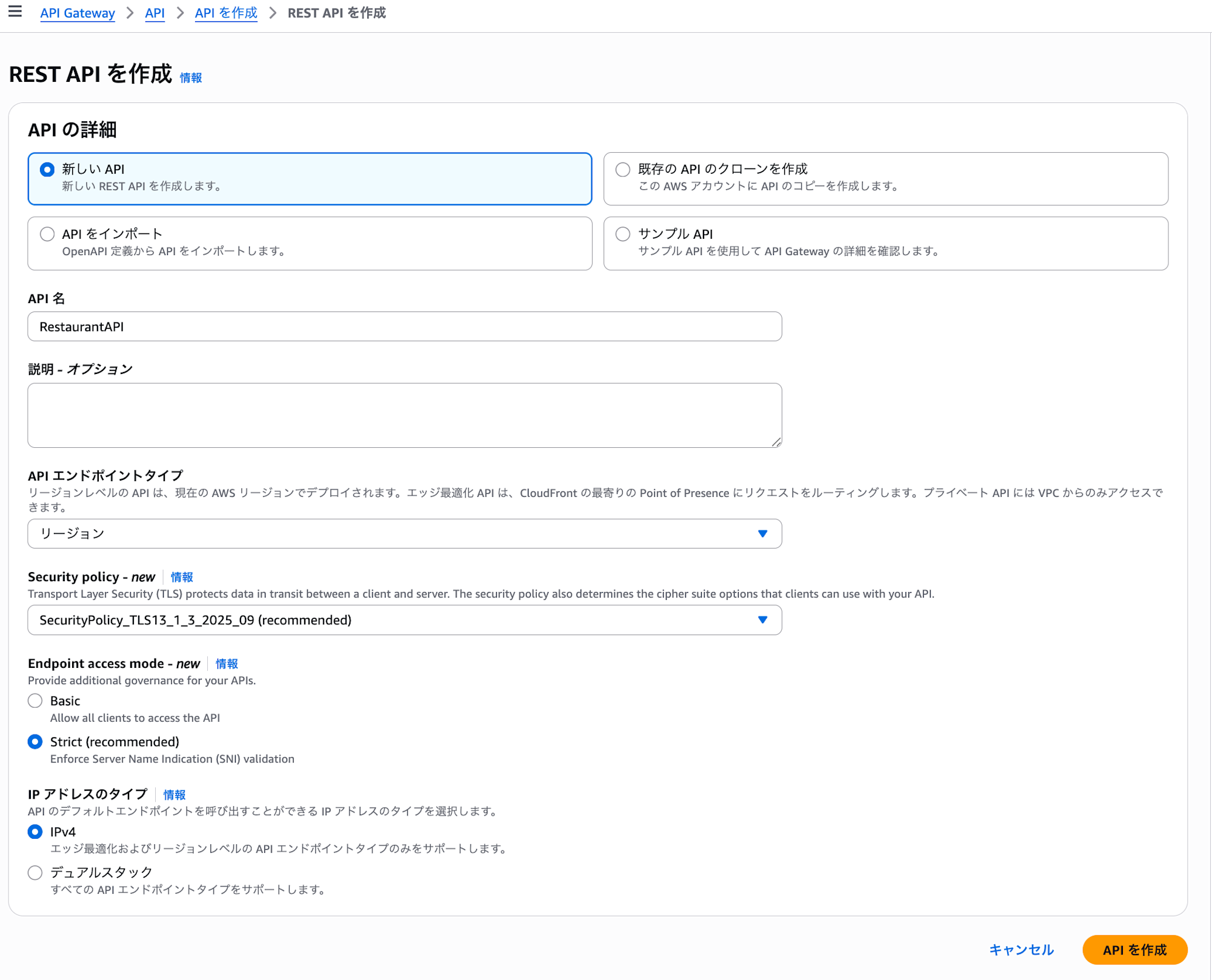The height and width of the screenshot is (980, 1212).
Task: Select the サンプル API option
Action: pyautogui.click(x=622, y=234)
